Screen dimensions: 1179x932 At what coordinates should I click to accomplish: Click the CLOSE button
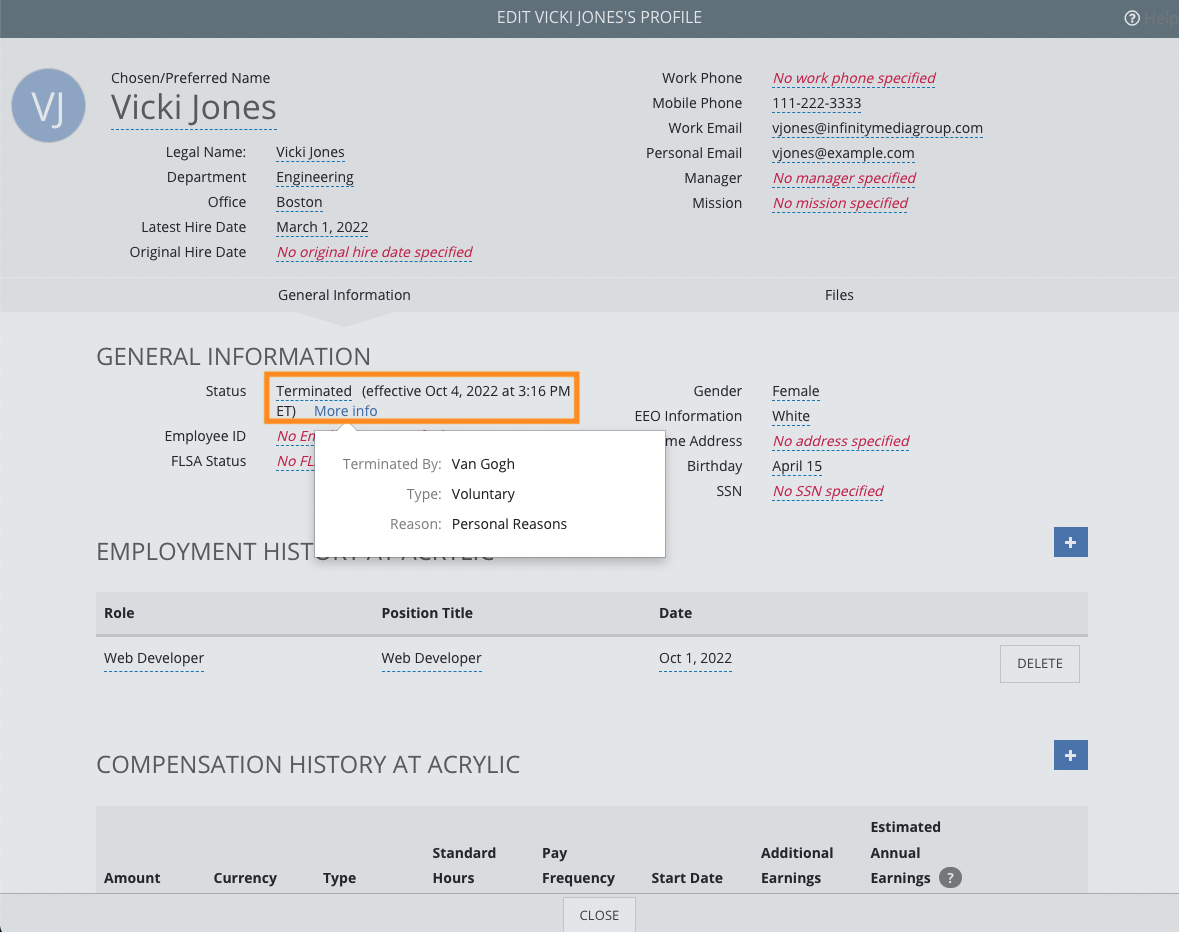click(599, 915)
